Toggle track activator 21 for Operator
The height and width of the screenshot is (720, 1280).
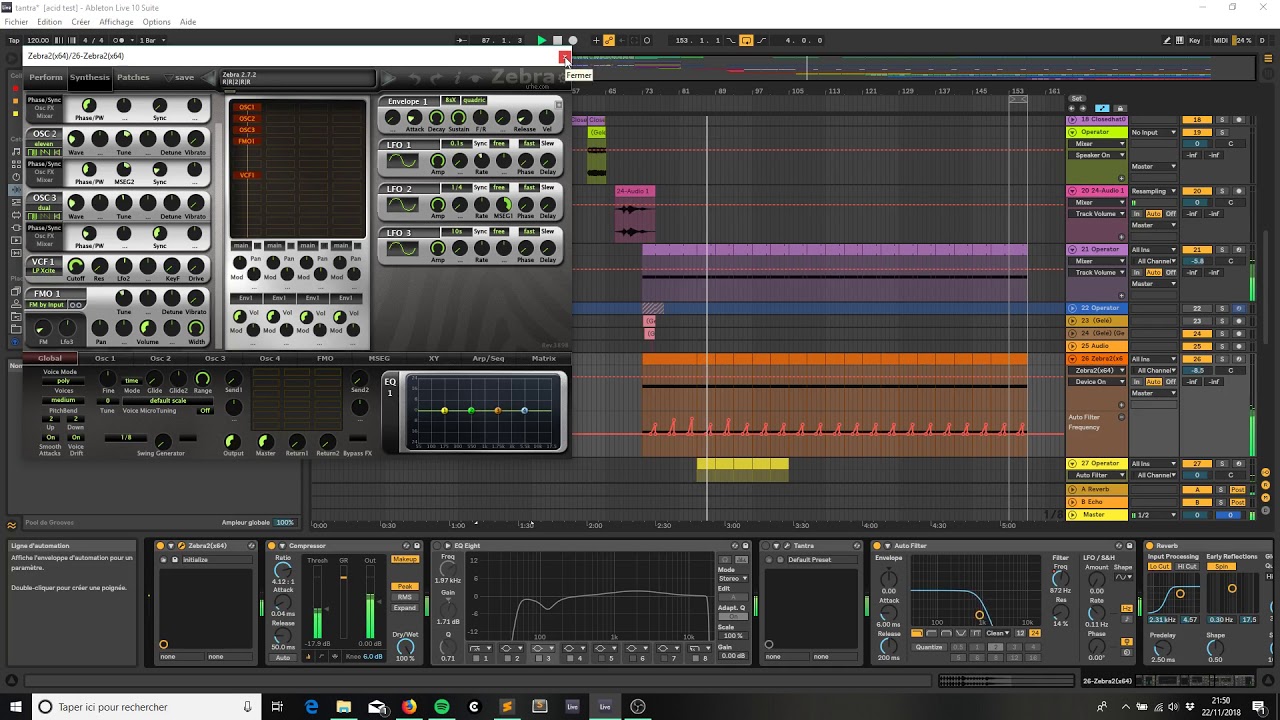(1197, 249)
